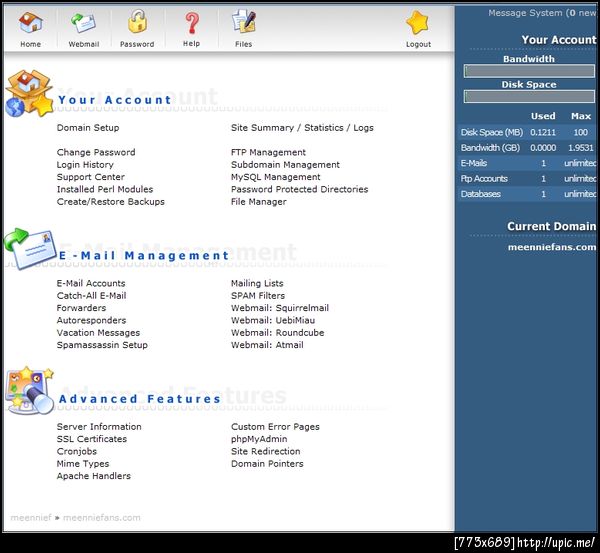
Task: Open SPAM Filters
Action: [x=258, y=296]
